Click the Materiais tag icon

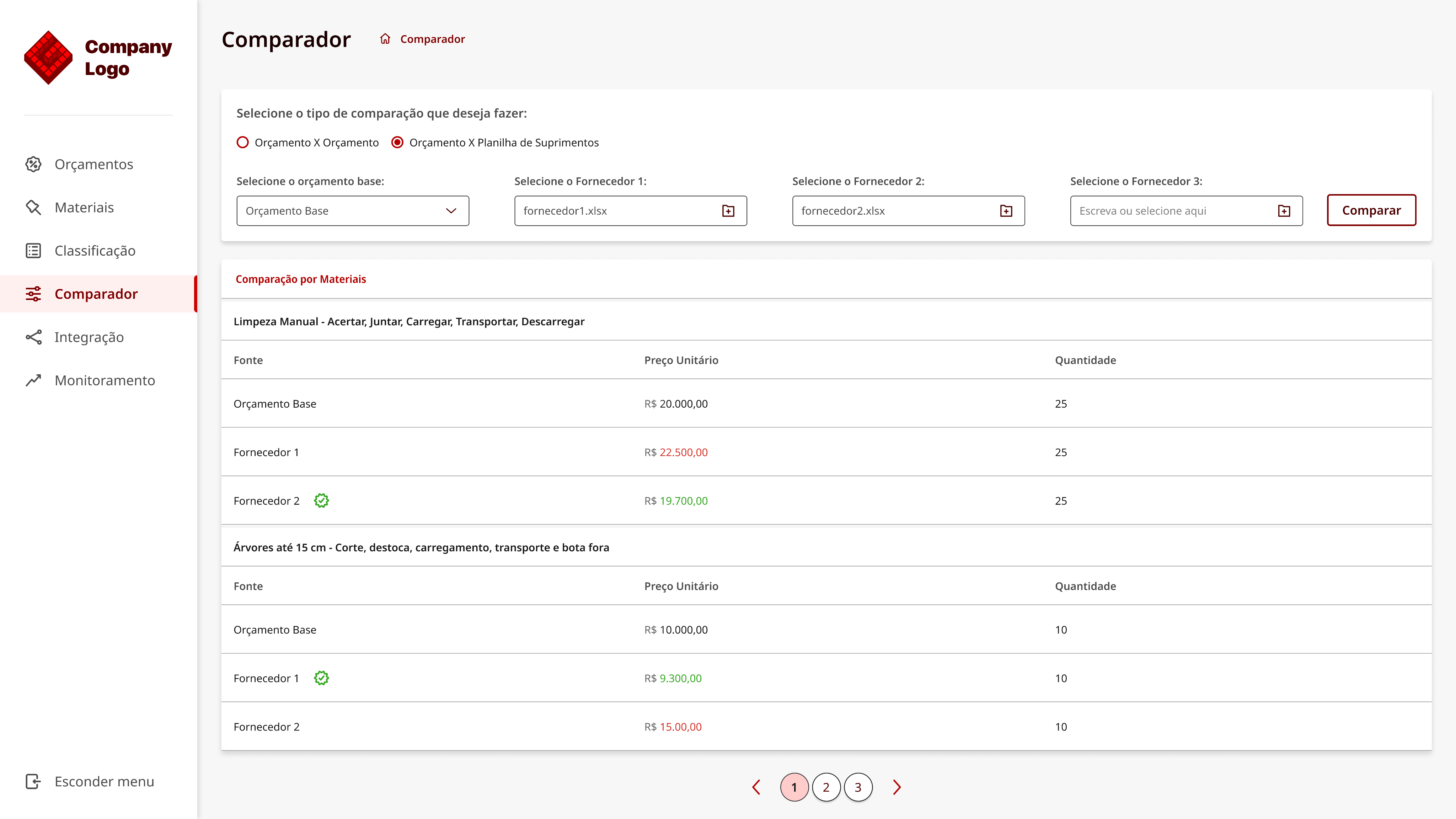point(33,208)
